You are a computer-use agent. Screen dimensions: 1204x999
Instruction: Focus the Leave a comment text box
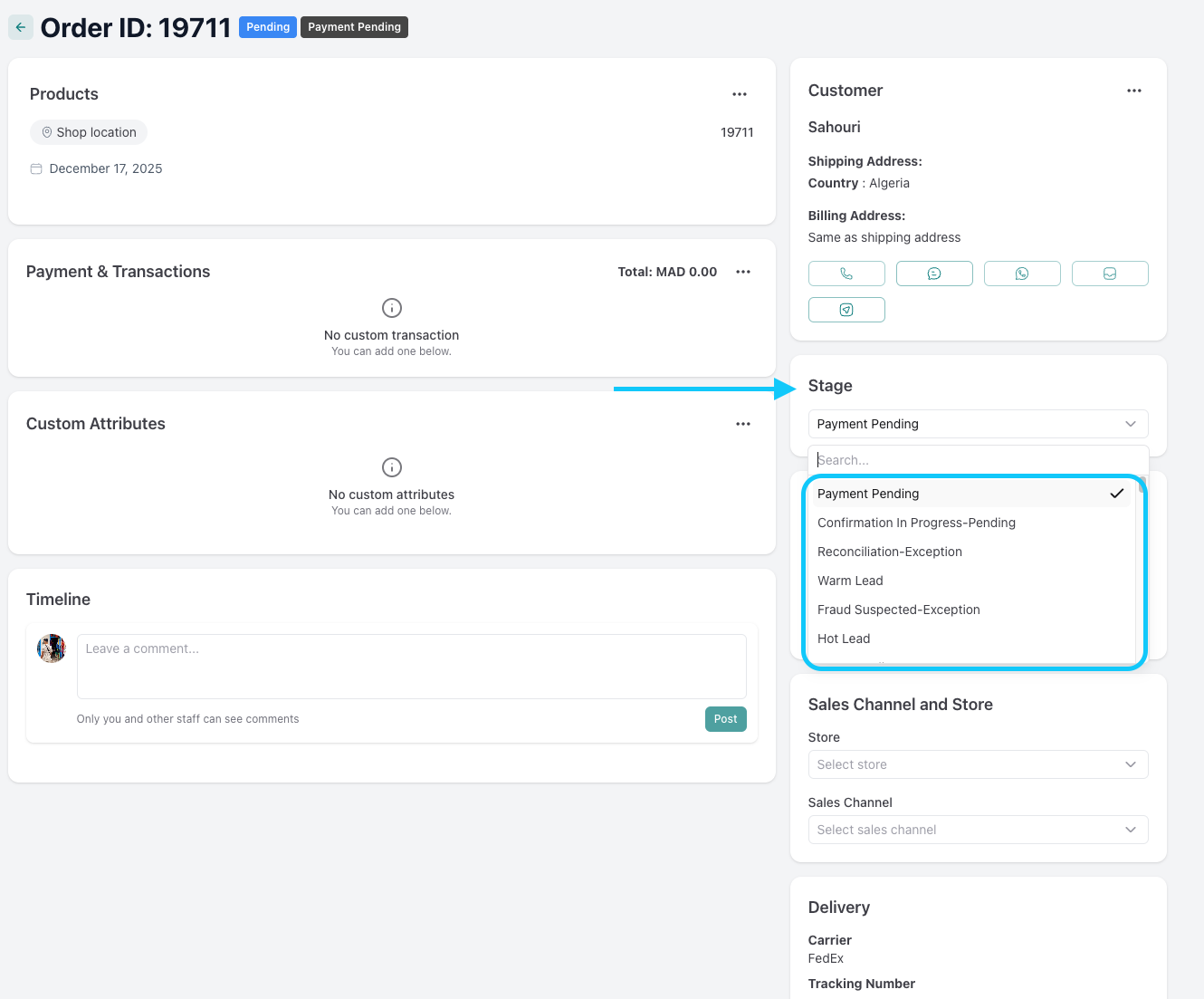411,667
